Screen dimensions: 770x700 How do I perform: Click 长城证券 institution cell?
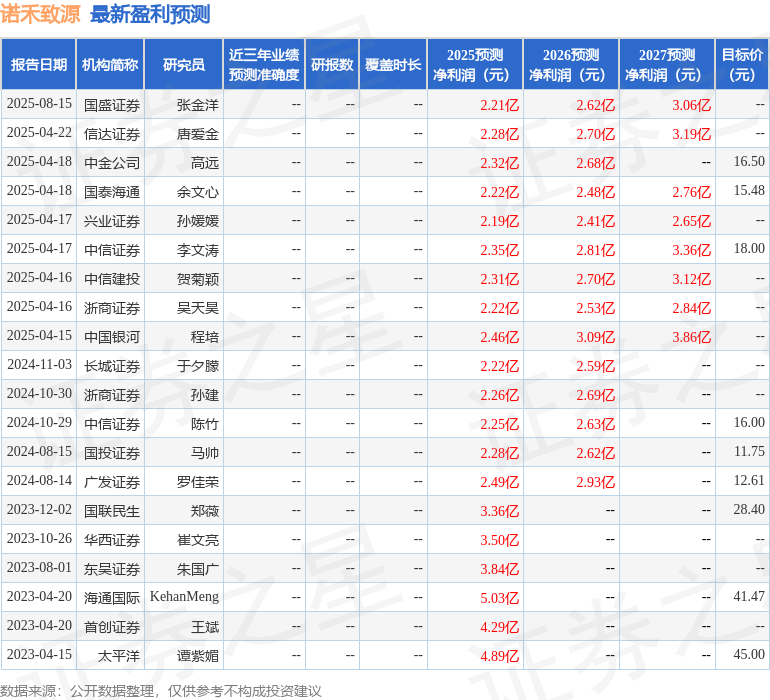(x=112, y=365)
